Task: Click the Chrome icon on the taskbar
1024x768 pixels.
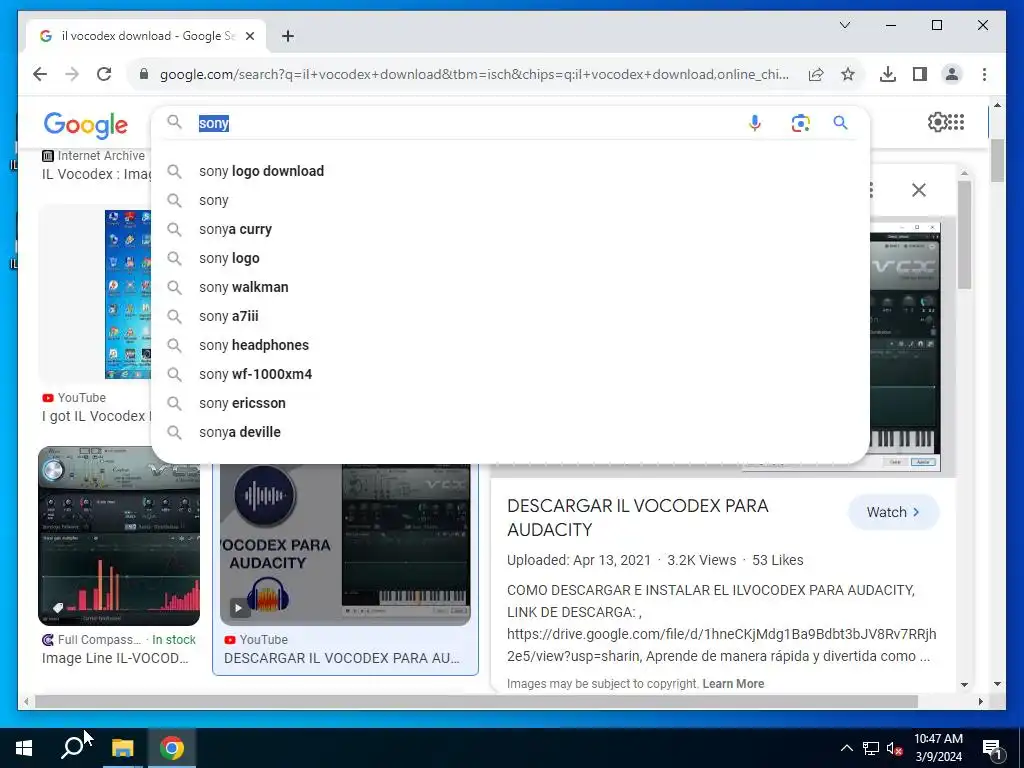Action: click(172, 748)
